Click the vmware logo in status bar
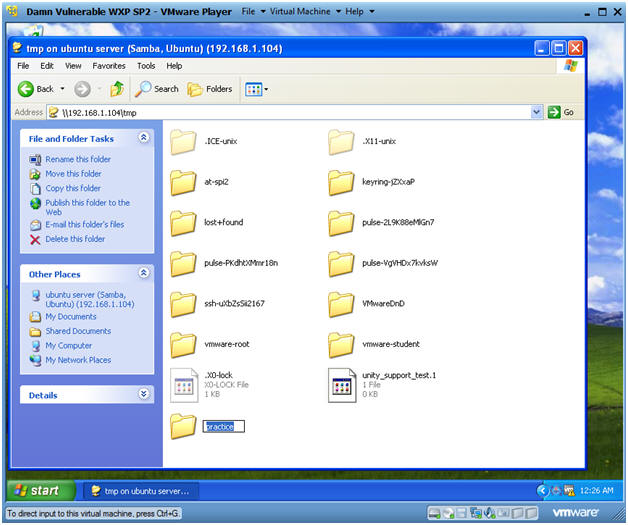Viewport: 628px width, 525px height. point(576,512)
